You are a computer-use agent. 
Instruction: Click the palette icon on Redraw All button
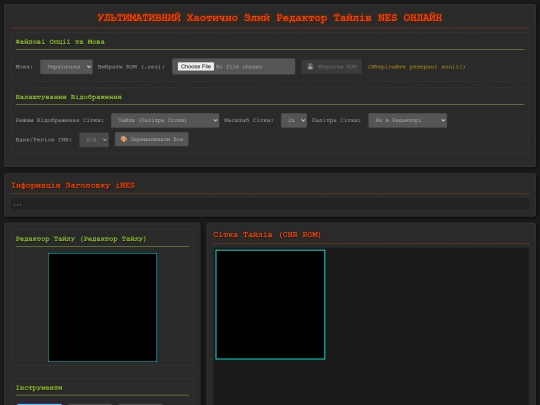pos(124,139)
